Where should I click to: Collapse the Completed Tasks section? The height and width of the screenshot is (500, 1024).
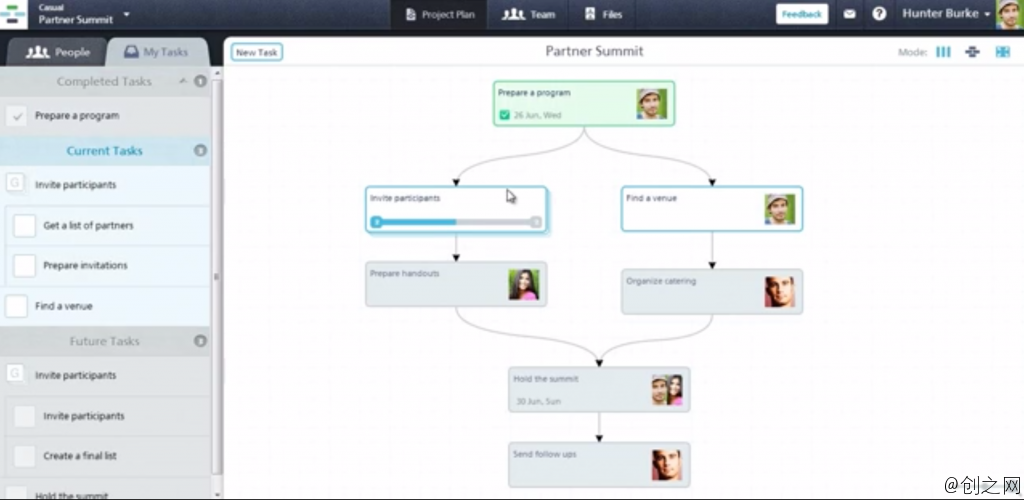point(182,81)
